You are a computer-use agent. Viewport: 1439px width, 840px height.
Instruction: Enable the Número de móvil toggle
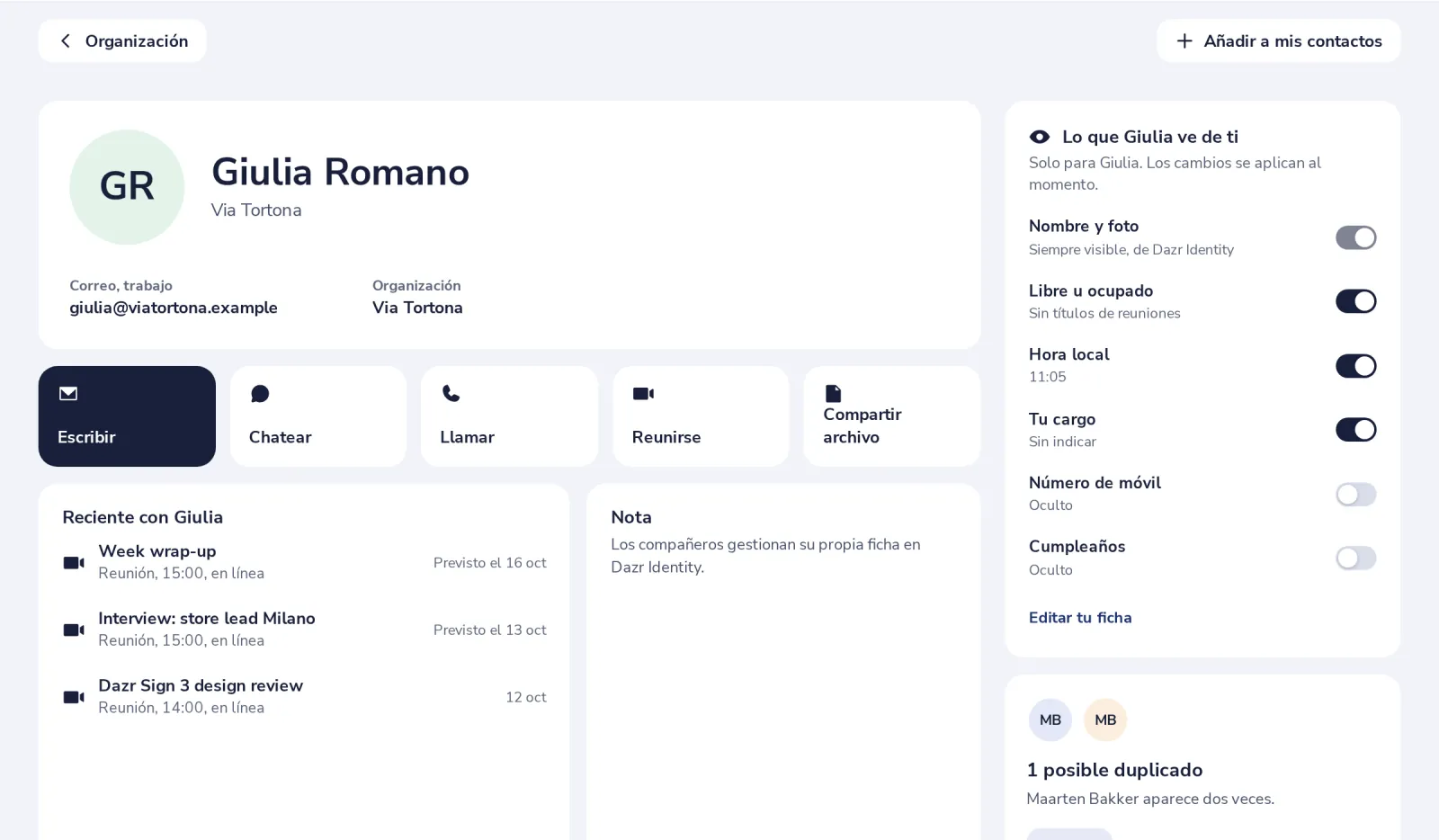(1356, 494)
